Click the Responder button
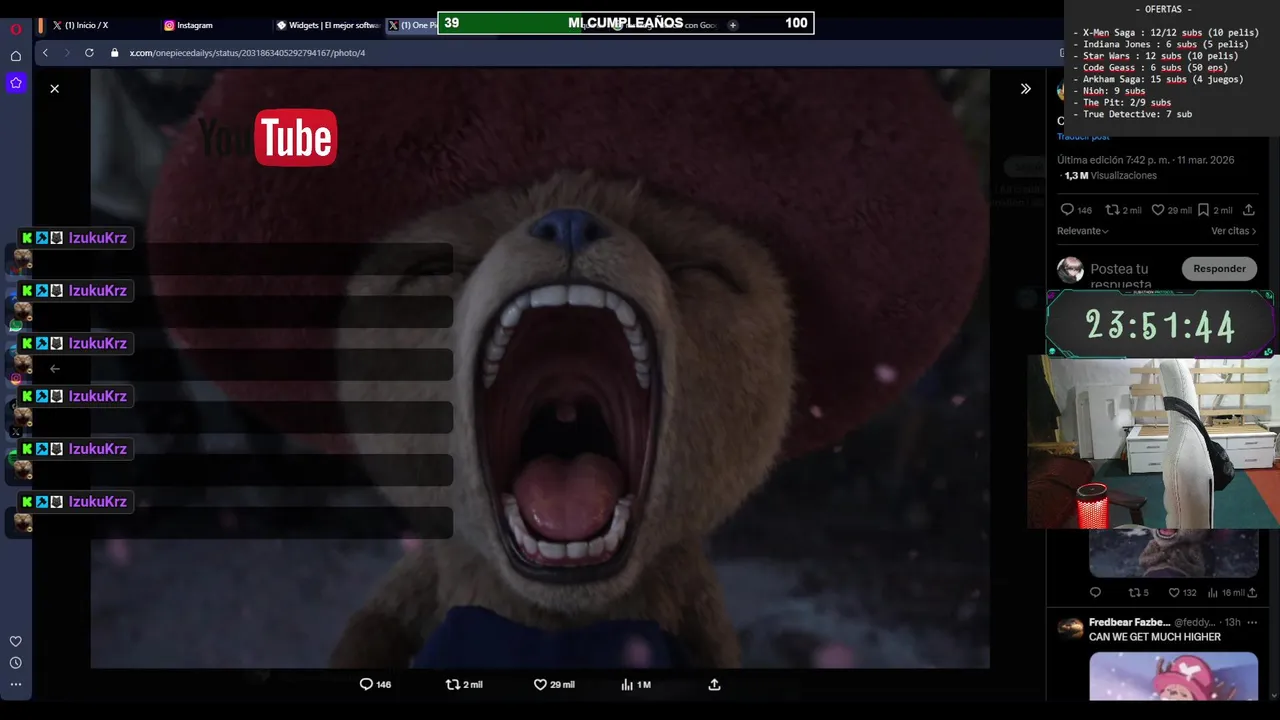 point(1219,269)
